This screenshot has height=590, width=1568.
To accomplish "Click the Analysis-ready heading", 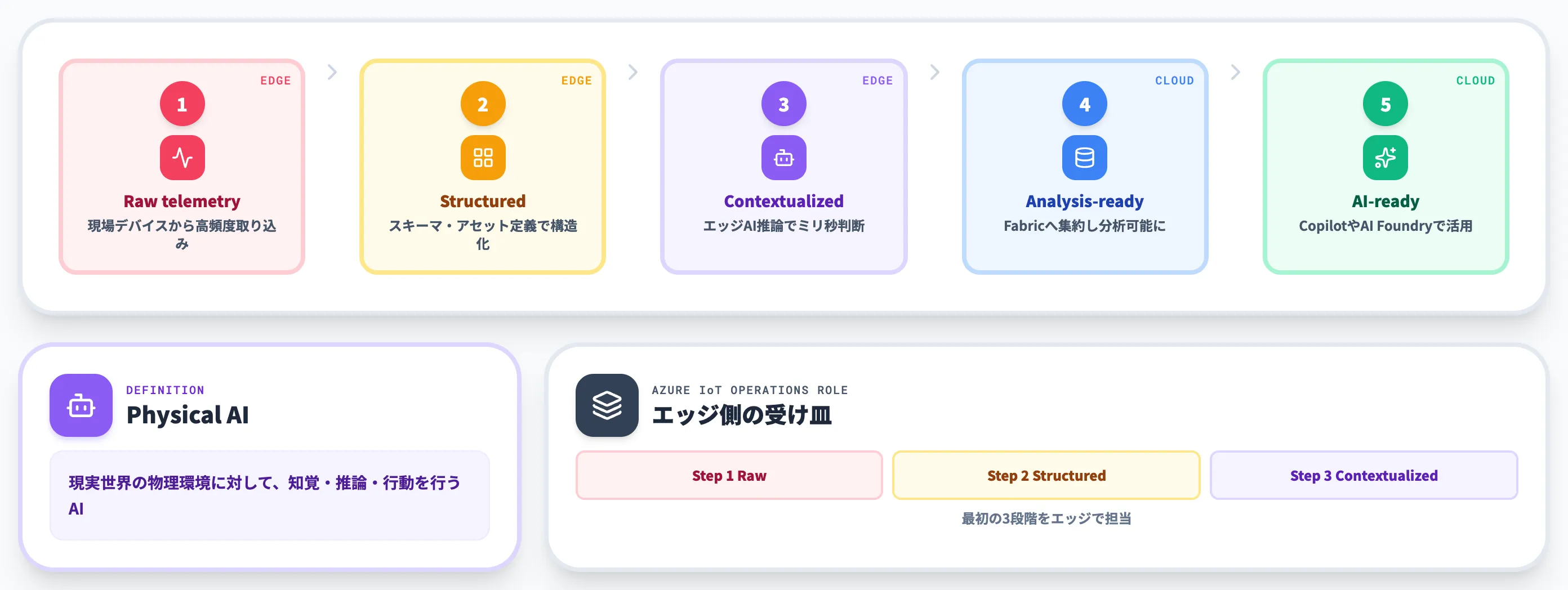I will tap(1084, 202).
